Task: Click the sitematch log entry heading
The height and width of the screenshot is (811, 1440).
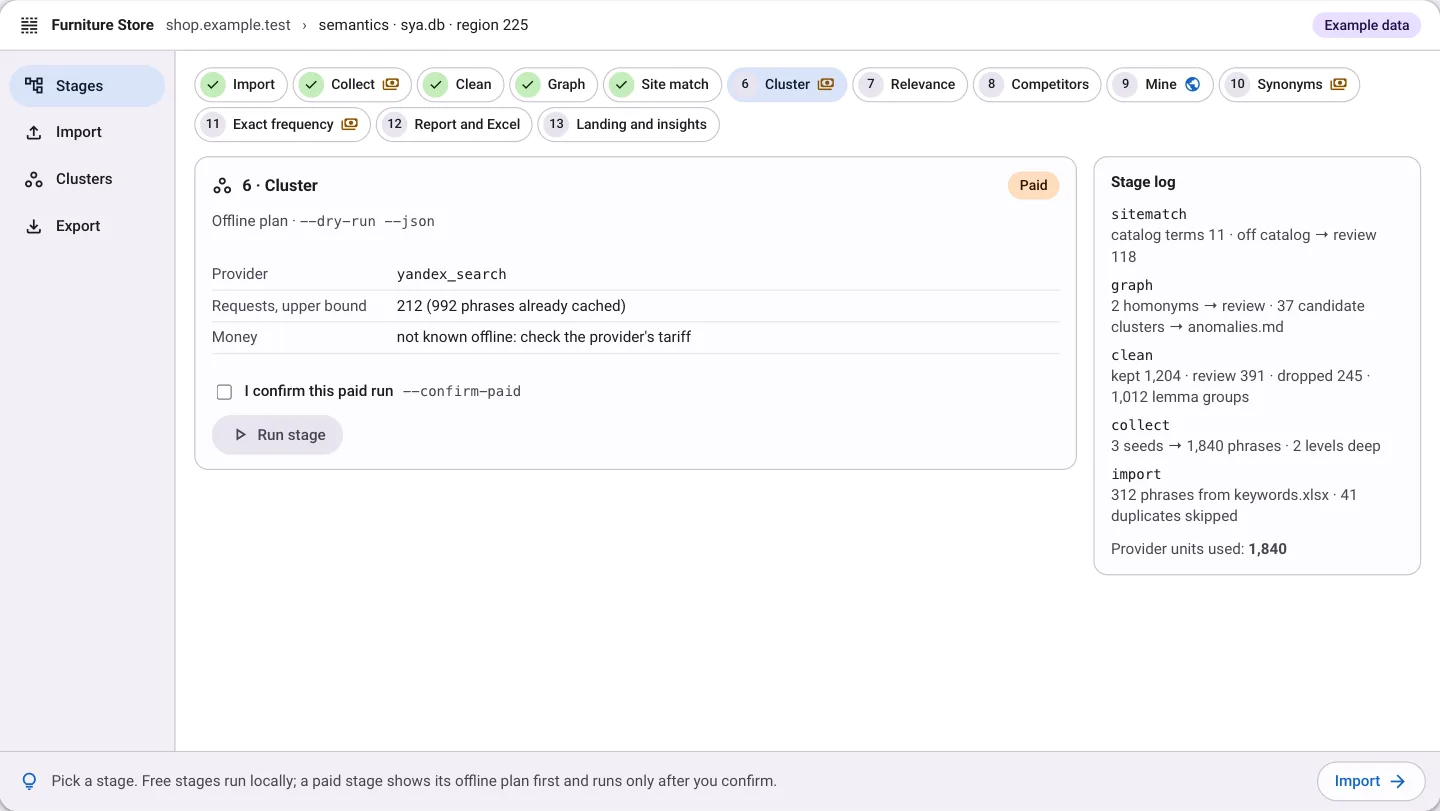Action: [1149, 214]
